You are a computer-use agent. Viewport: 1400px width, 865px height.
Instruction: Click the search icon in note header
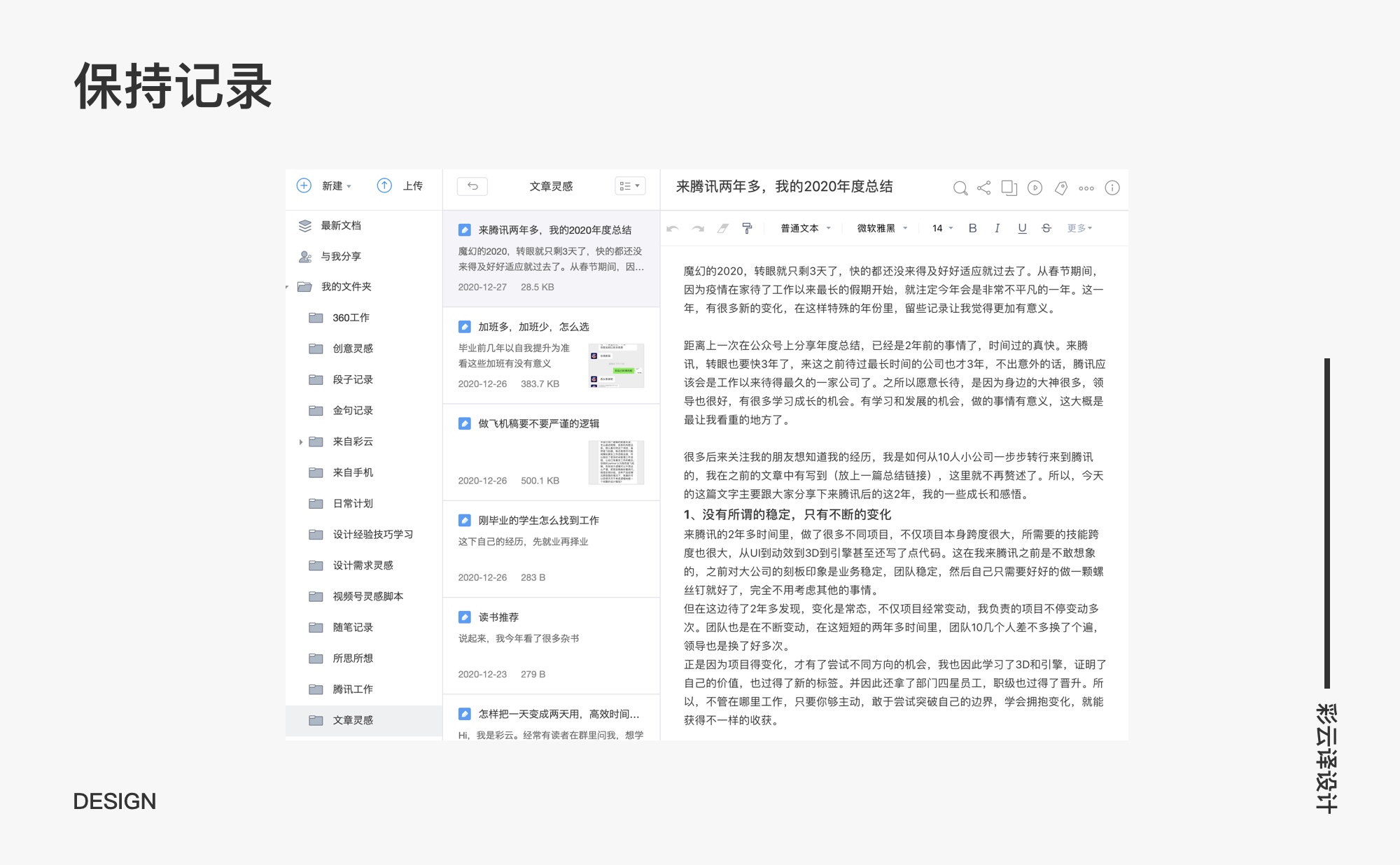coord(960,188)
